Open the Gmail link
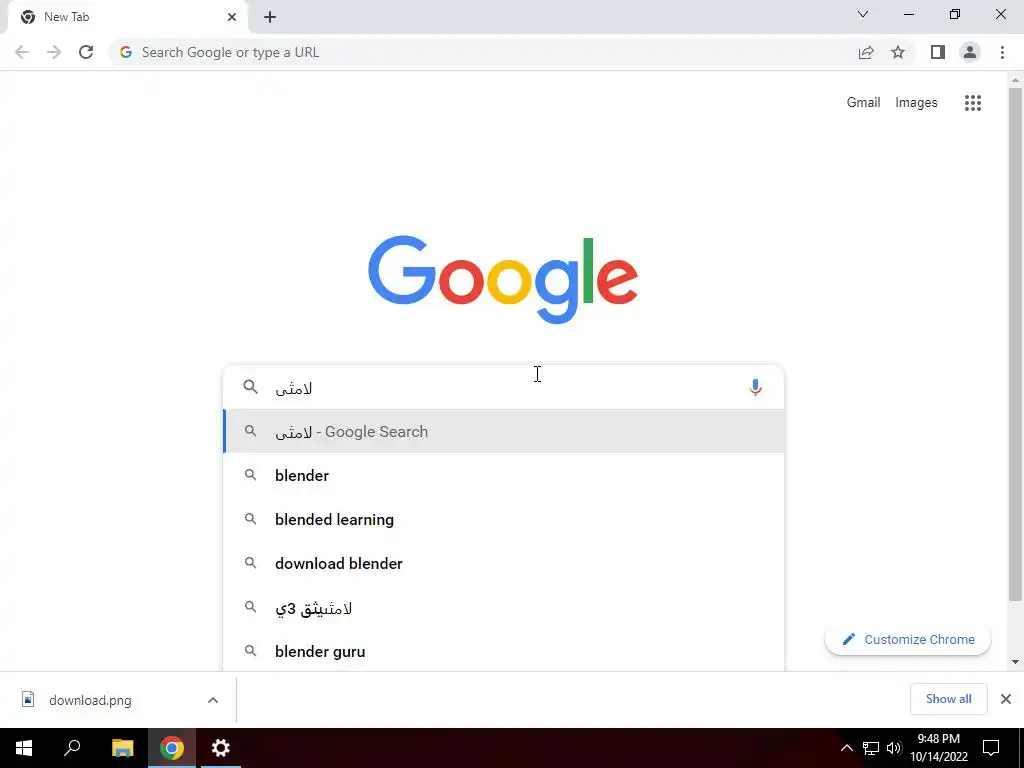Viewport: 1024px width, 768px height. [x=863, y=103]
